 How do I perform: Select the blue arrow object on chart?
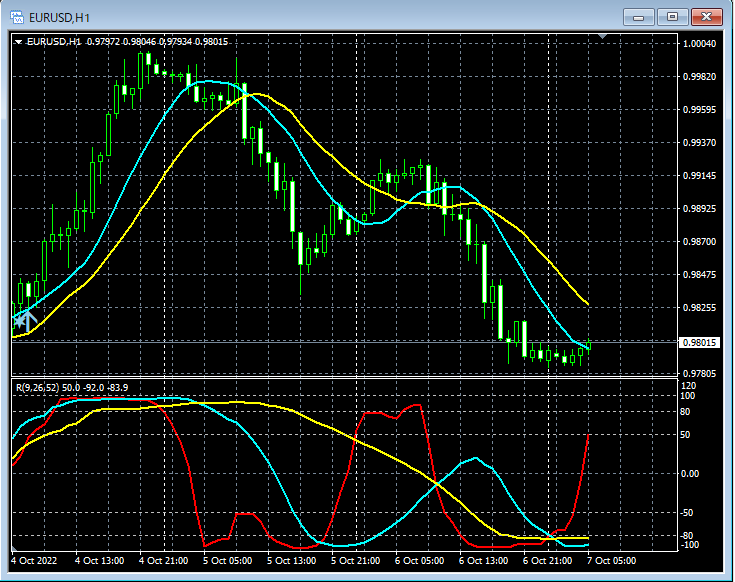point(28,321)
